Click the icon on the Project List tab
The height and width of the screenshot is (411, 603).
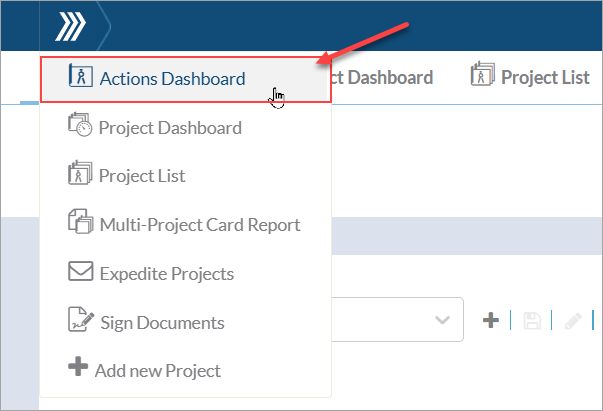coord(483,76)
